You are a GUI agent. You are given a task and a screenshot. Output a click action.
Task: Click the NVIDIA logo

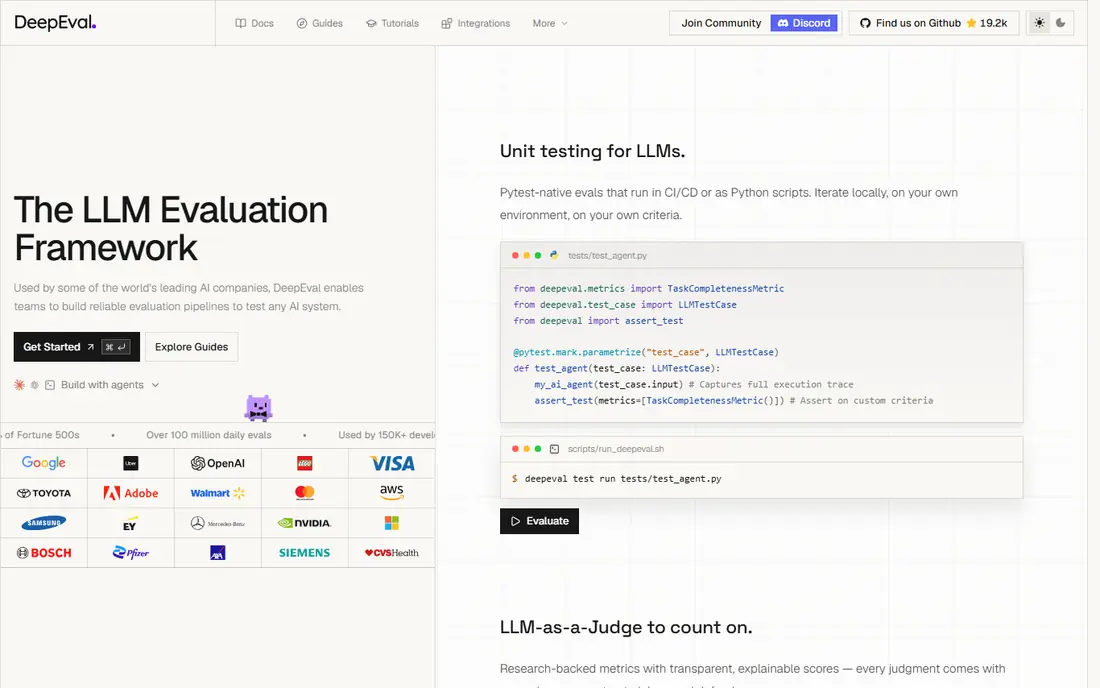coord(304,522)
